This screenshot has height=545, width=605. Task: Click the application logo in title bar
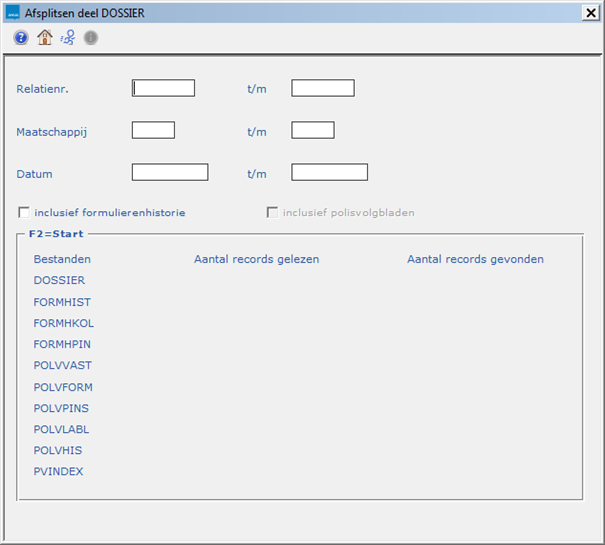[13, 12]
